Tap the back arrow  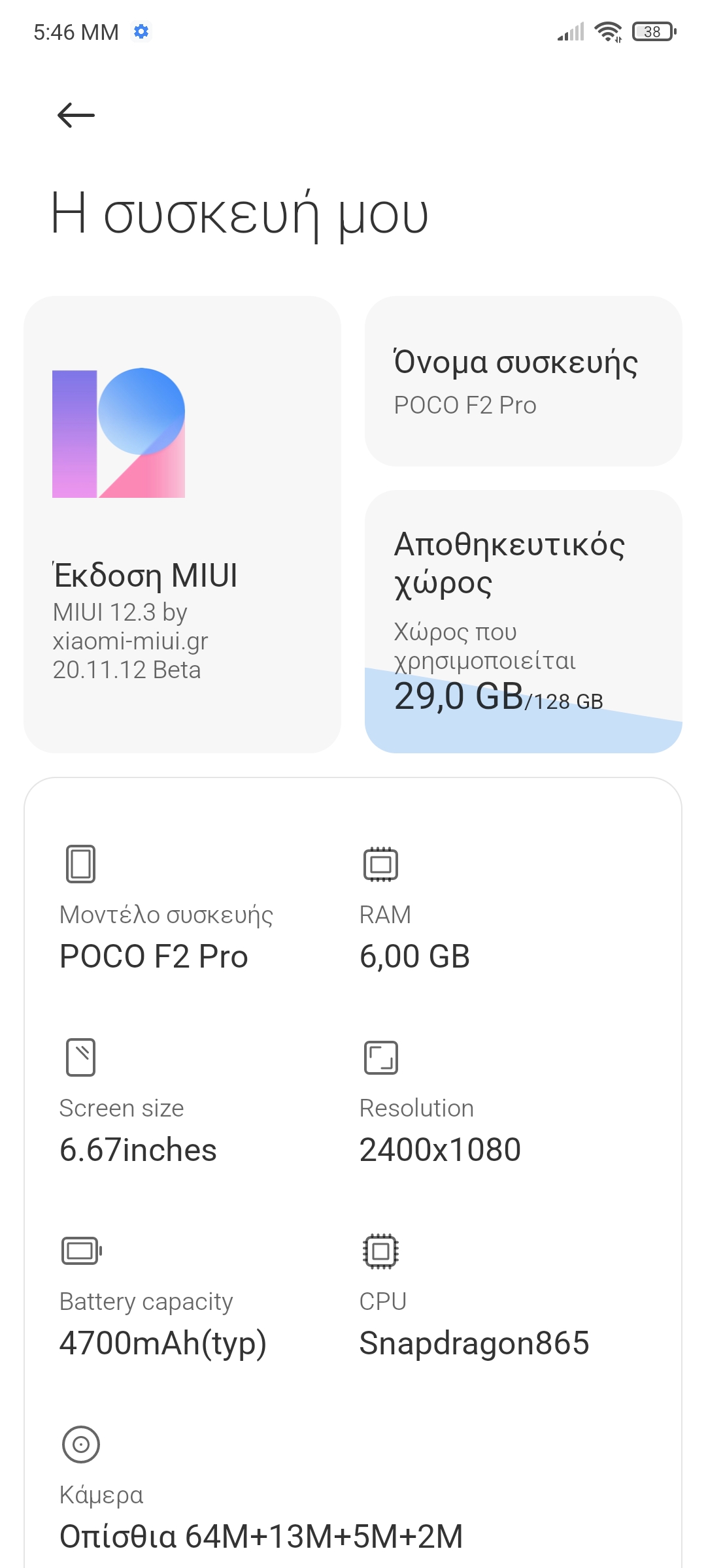pos(76,116)
